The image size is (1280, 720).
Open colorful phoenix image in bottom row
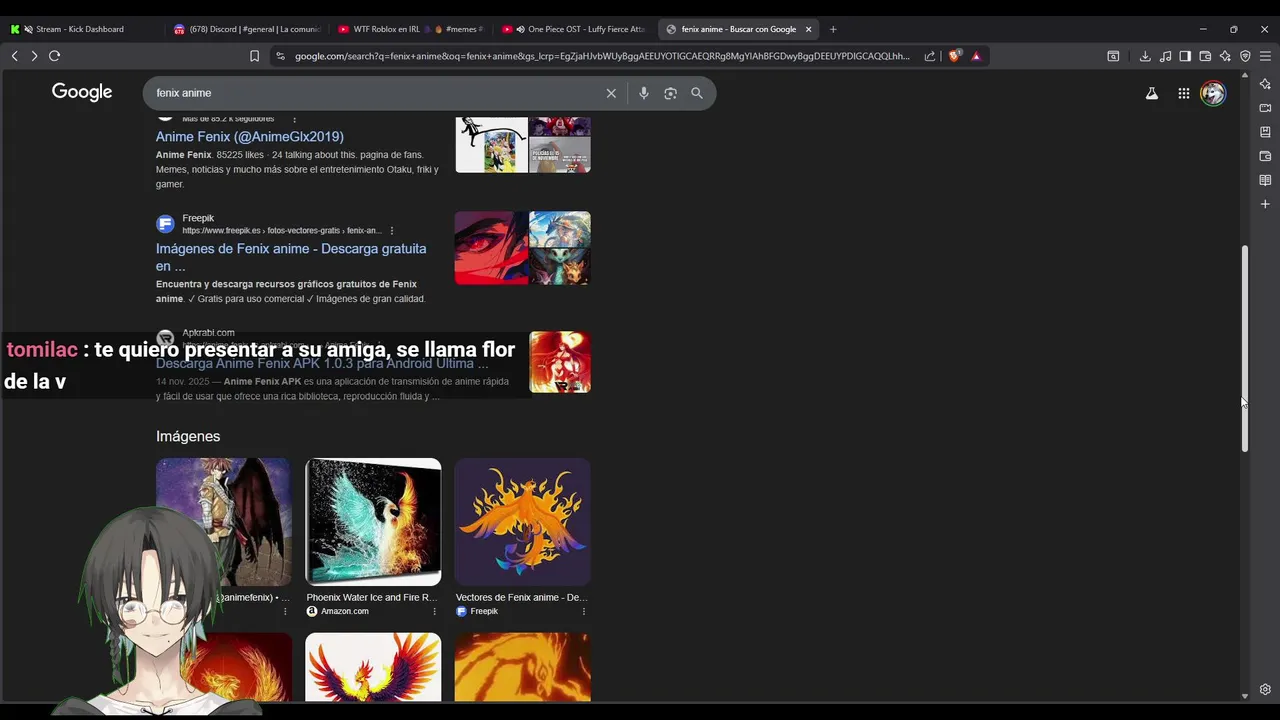coord(373,667)
